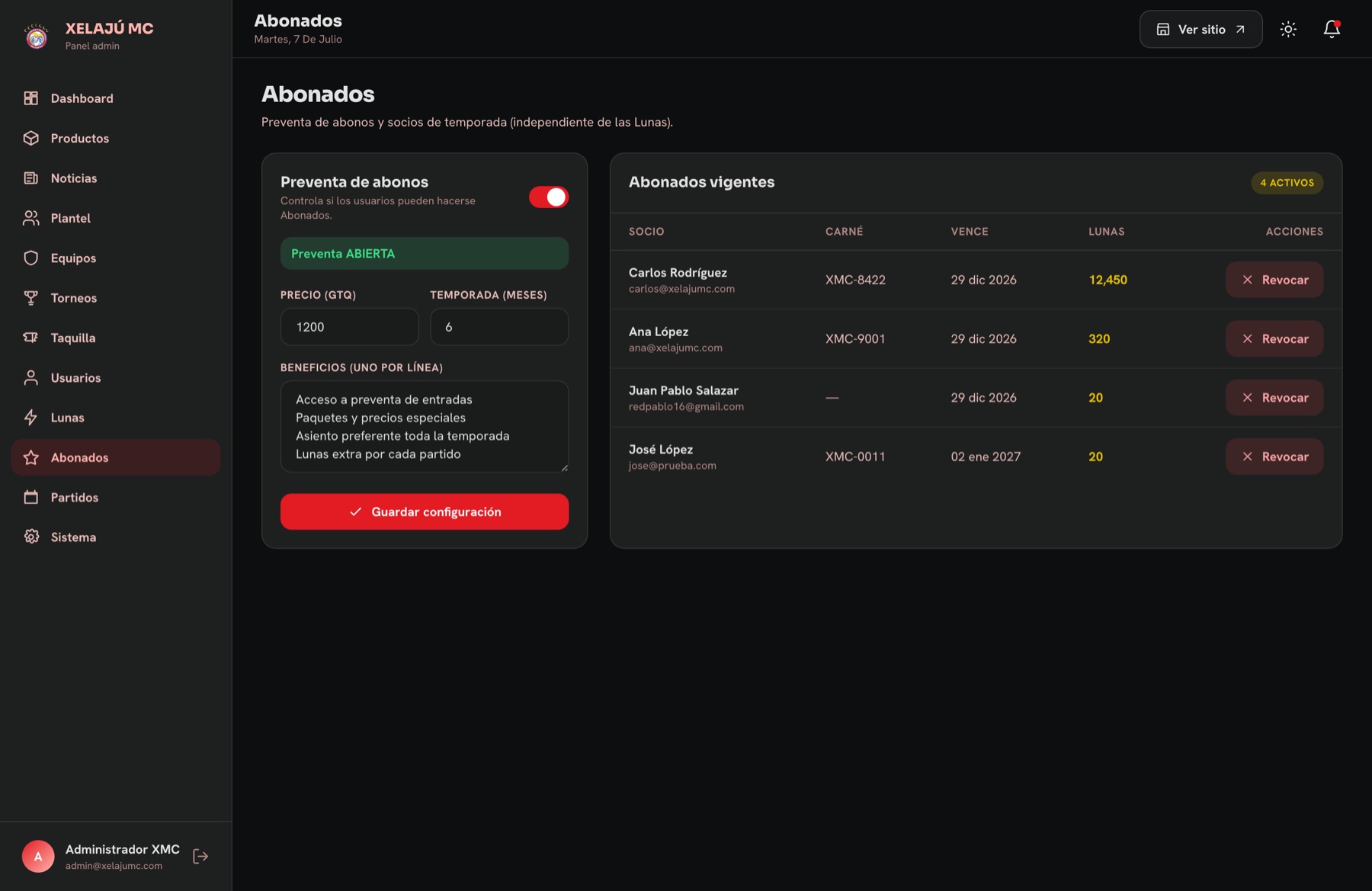Revoke Carlos Rodríguez's membership
Screen dimensions: 1372x891
(x=1274, y=280)
